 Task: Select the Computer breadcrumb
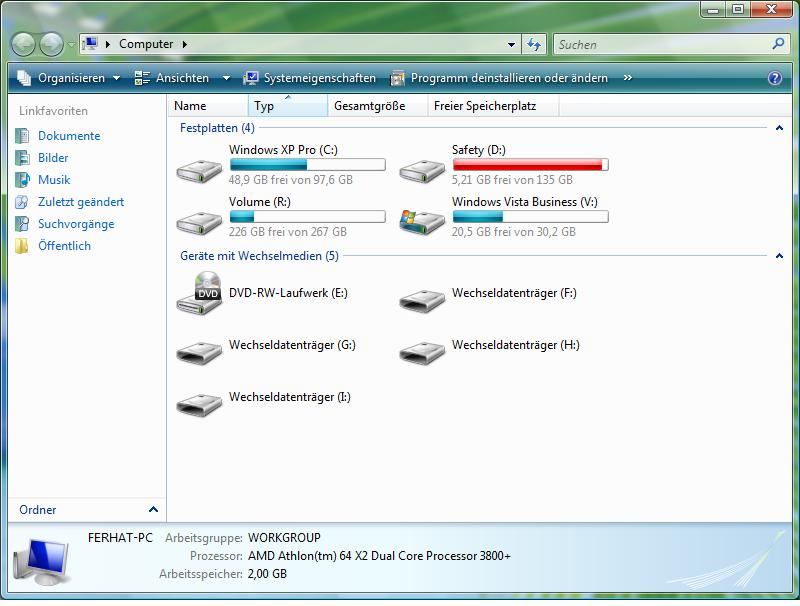tap(146, 44)
